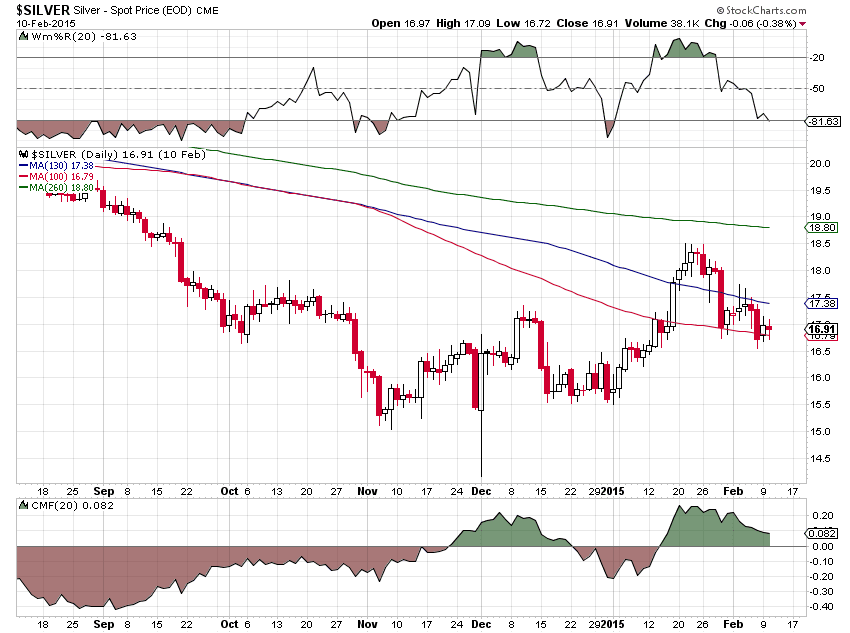Click the 15.0 price axis label
The height and width of the screenshot is (633, 850).
click(820, 432)
